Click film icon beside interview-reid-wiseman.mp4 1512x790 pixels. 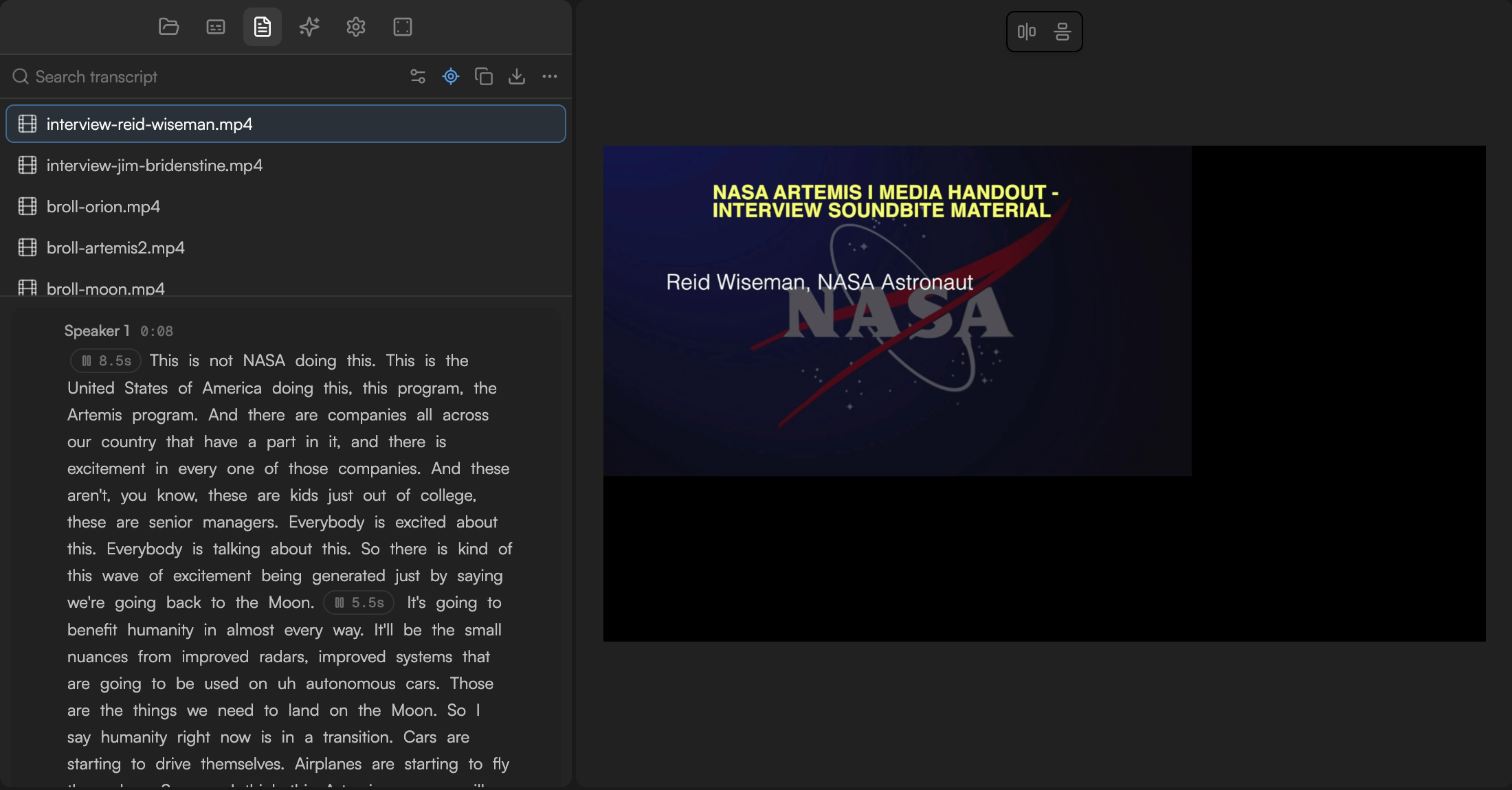tap(27, 124)
